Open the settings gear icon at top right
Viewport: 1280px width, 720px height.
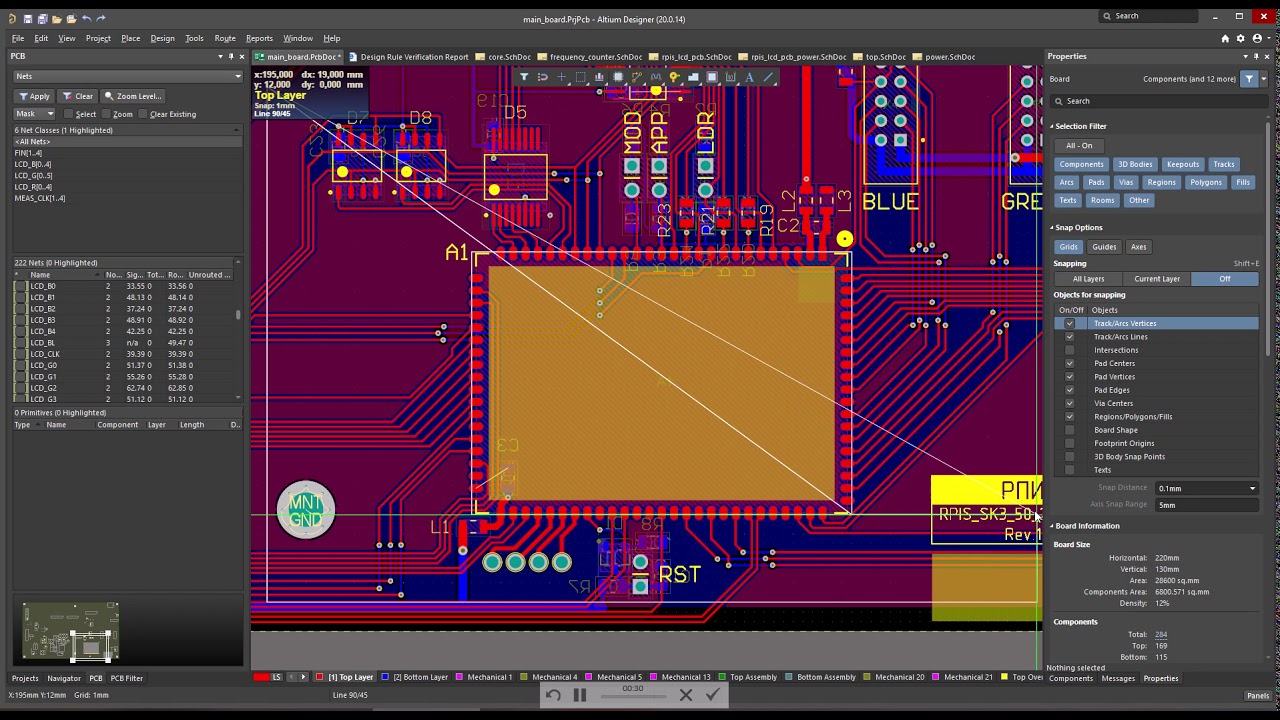1241,38
